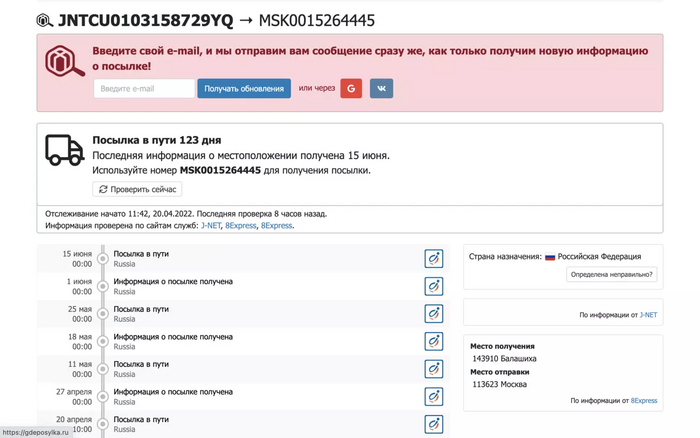
Task: Click 'Определена неправильно?' button
Action: [x=611, y=274]
